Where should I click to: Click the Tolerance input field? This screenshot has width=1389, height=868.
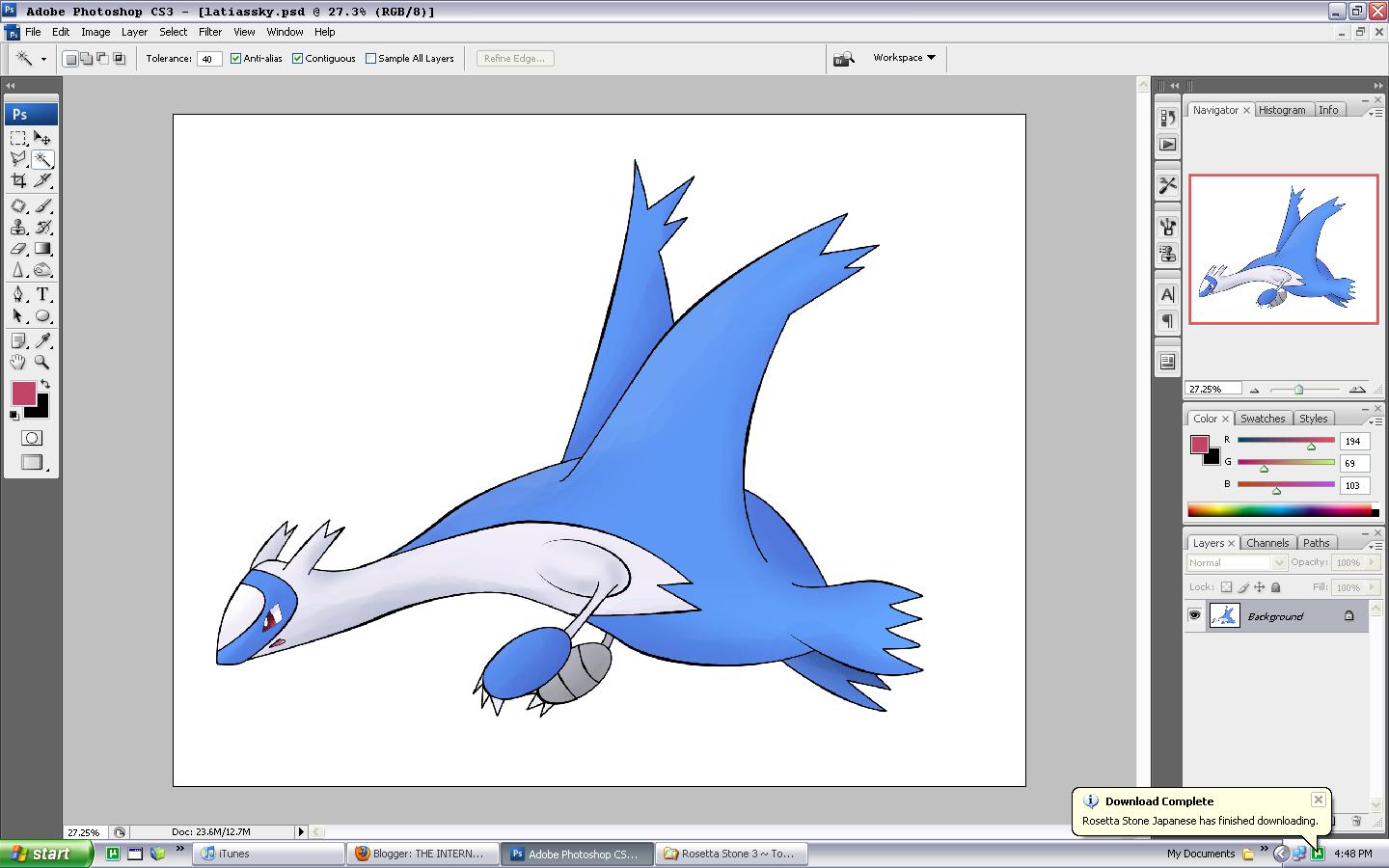click(x=209, y=59)
